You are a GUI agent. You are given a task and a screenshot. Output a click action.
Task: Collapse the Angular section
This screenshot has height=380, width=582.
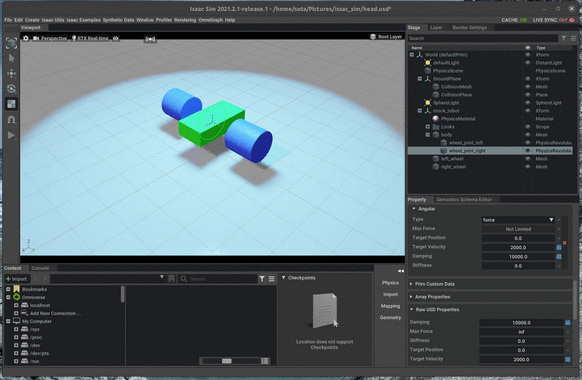[414, 209]
